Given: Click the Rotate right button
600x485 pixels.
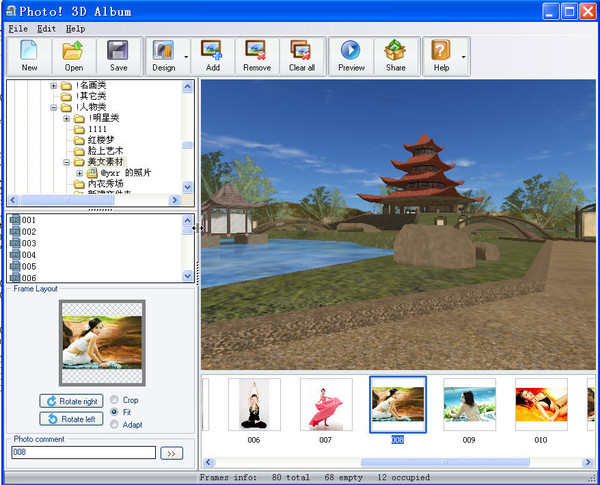Looking at the screenshot, I should (x=71, y=401).
